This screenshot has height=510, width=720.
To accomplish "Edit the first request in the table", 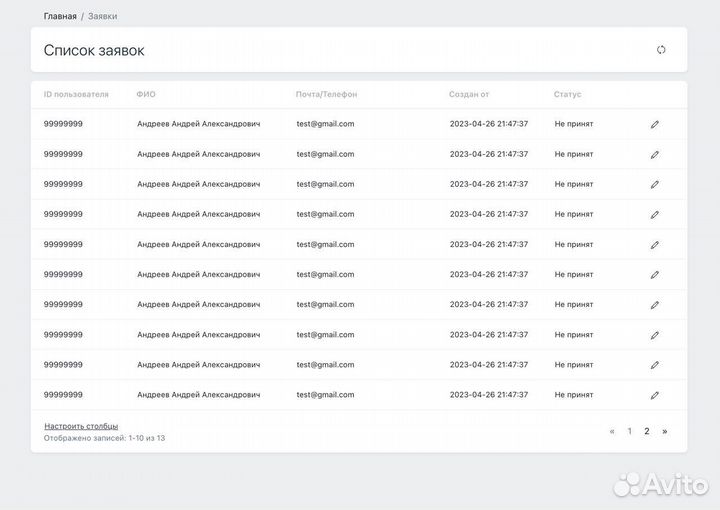I will pos(655,124).
